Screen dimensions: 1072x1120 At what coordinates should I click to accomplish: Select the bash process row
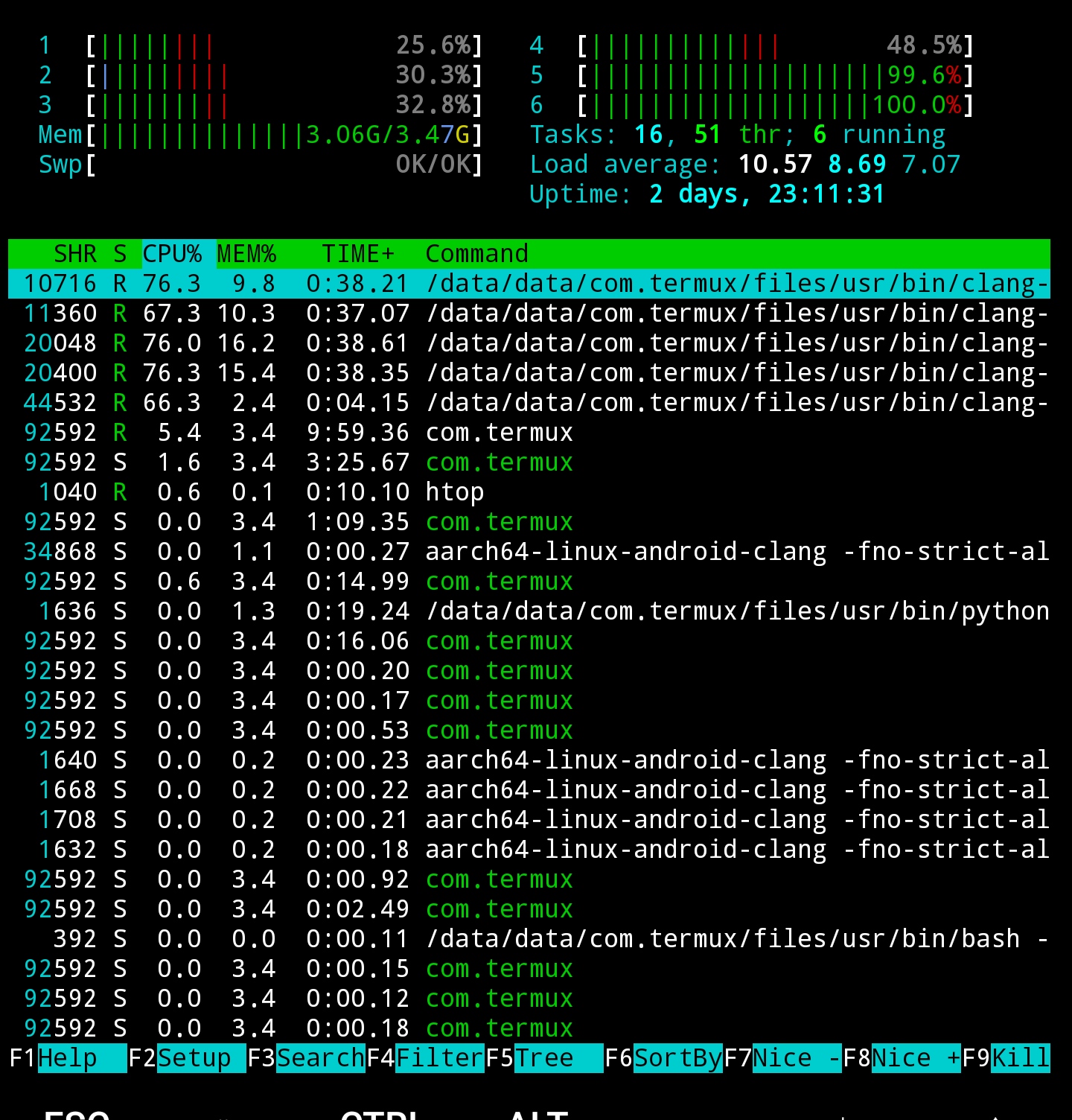tap(521, 938)
